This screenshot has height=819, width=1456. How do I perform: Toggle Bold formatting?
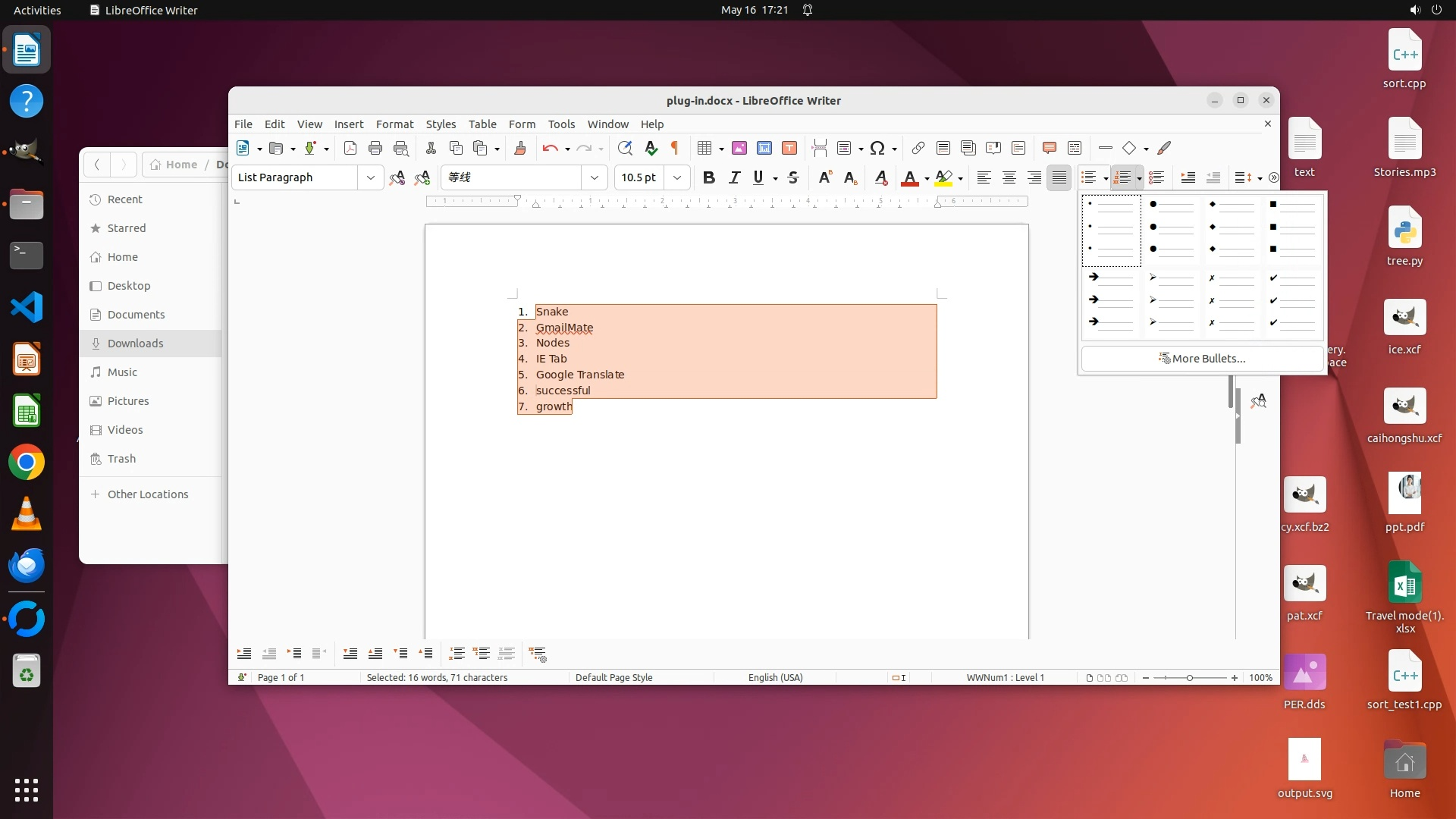[x=708, y=177]
